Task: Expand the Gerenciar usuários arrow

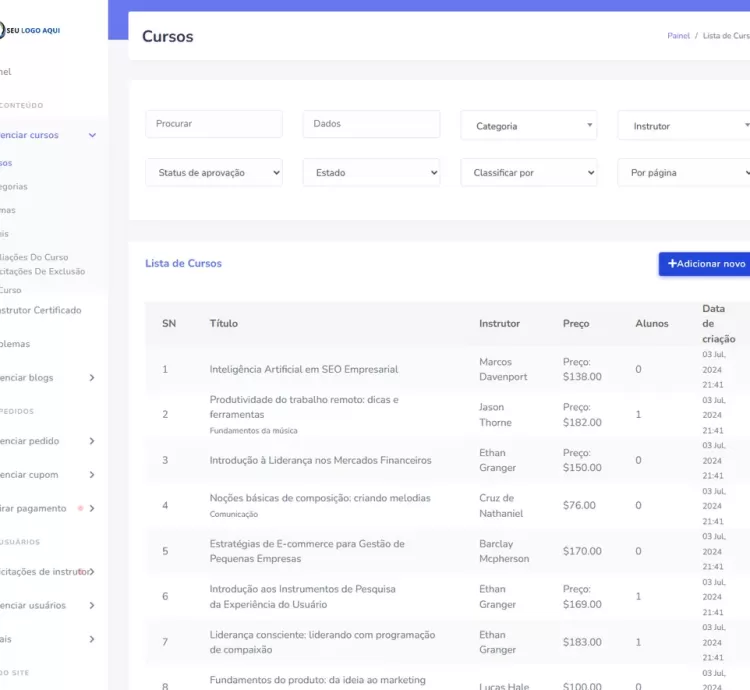Action: [x=92, y=605]
